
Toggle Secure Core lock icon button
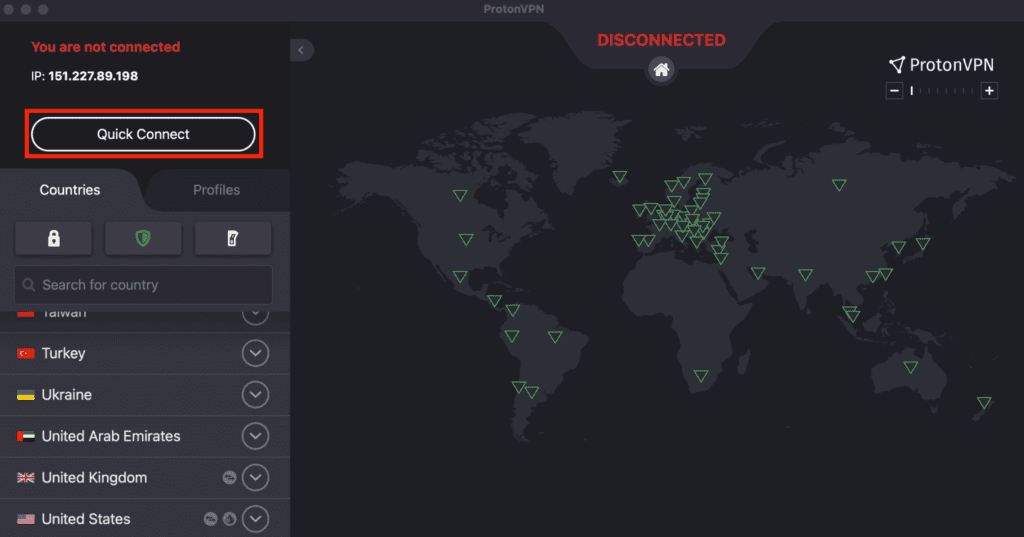point(54,238)
